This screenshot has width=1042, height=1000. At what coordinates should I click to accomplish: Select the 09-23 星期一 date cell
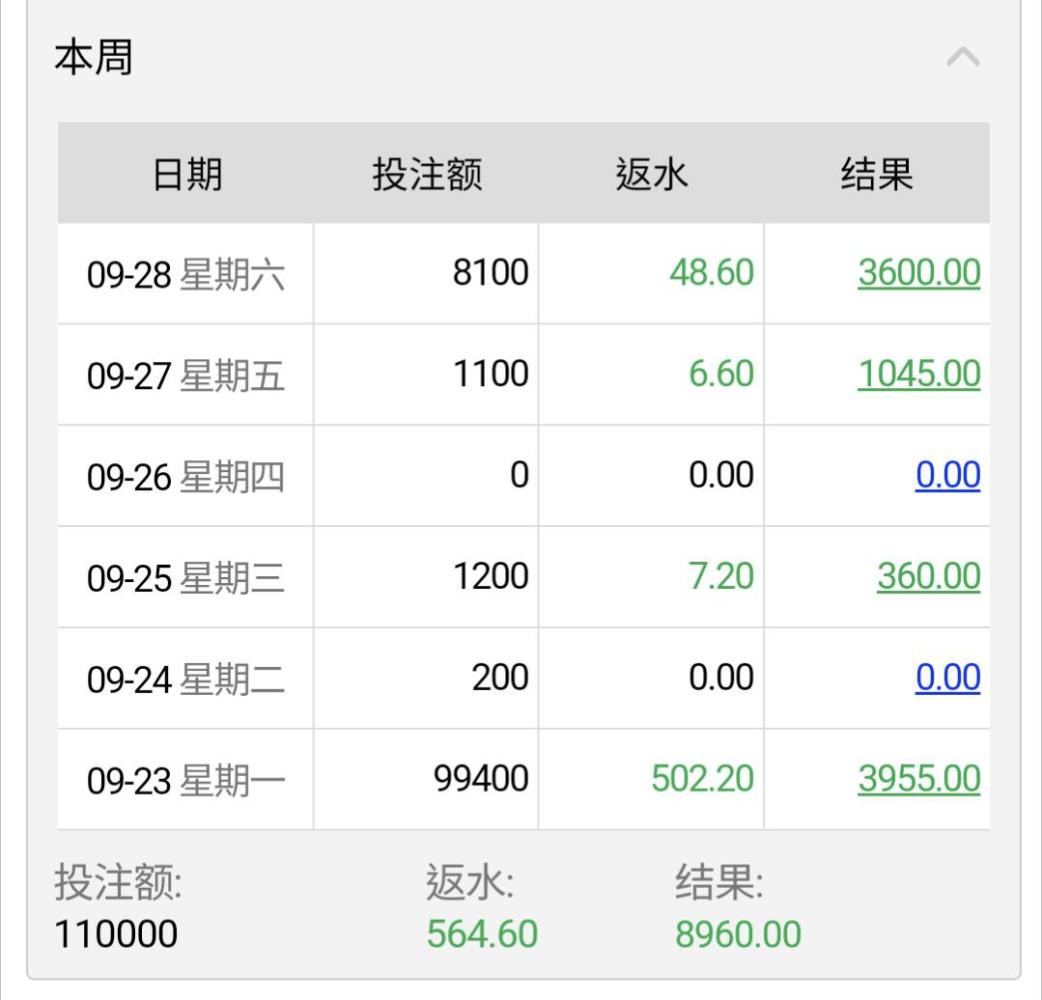click(186, 780)
